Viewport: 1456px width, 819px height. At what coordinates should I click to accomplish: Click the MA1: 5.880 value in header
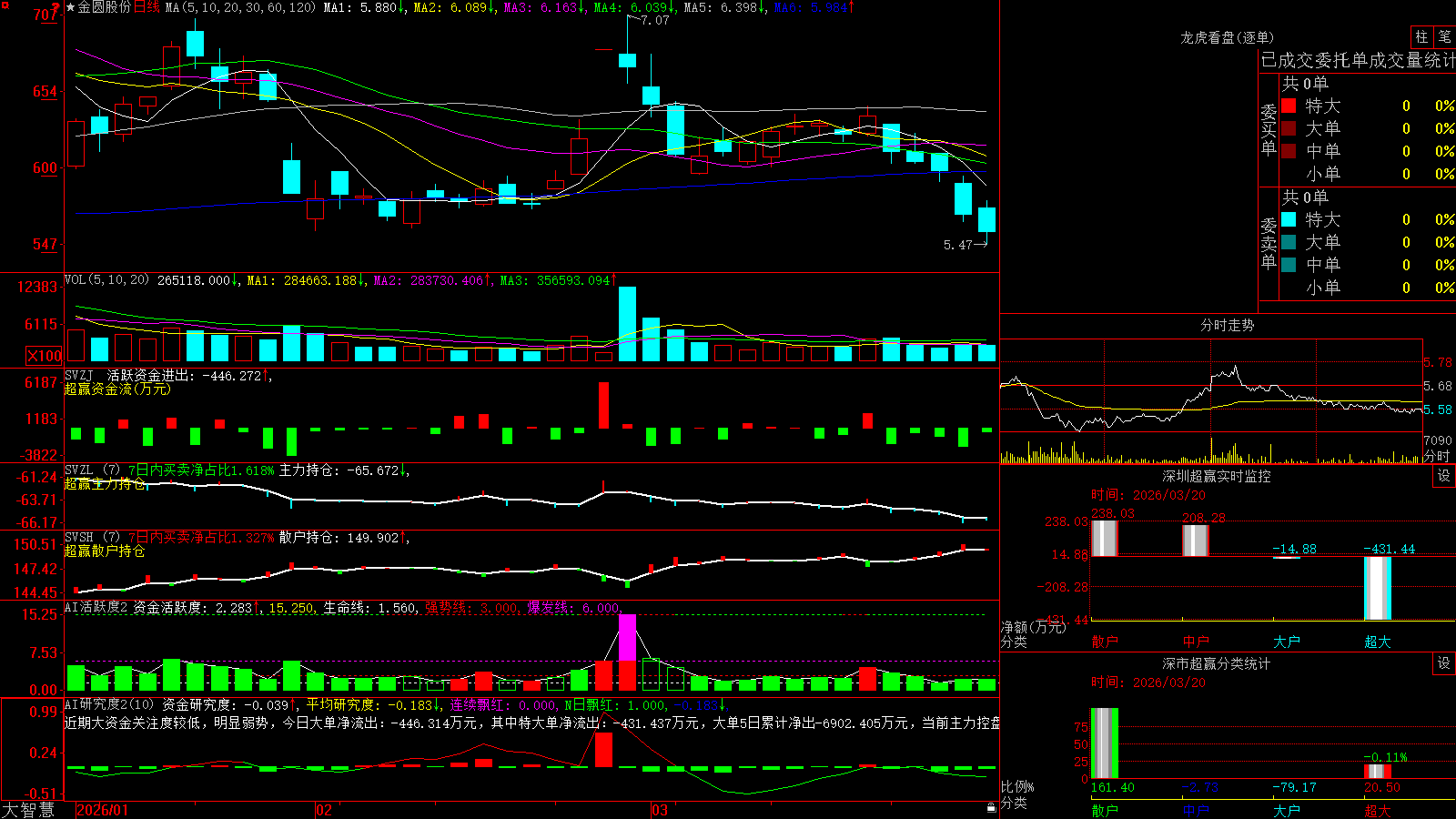[364, 7]
